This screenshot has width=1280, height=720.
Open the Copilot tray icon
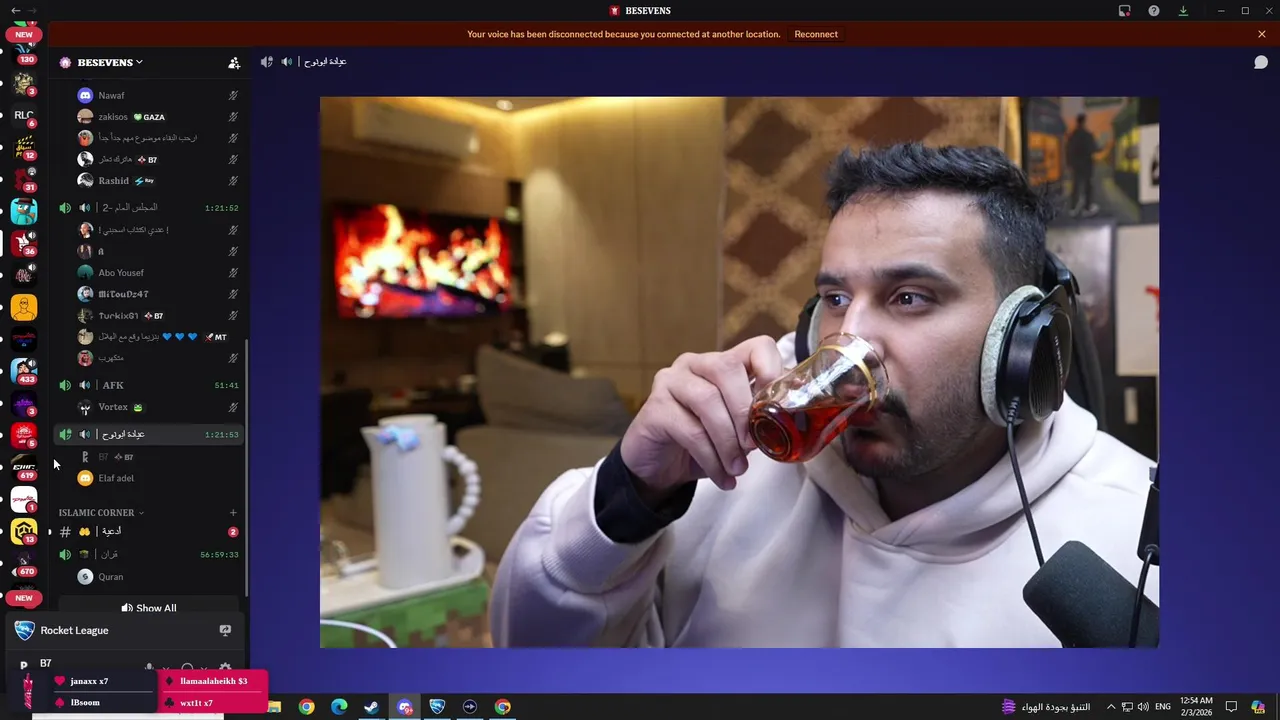(1258, 707)
